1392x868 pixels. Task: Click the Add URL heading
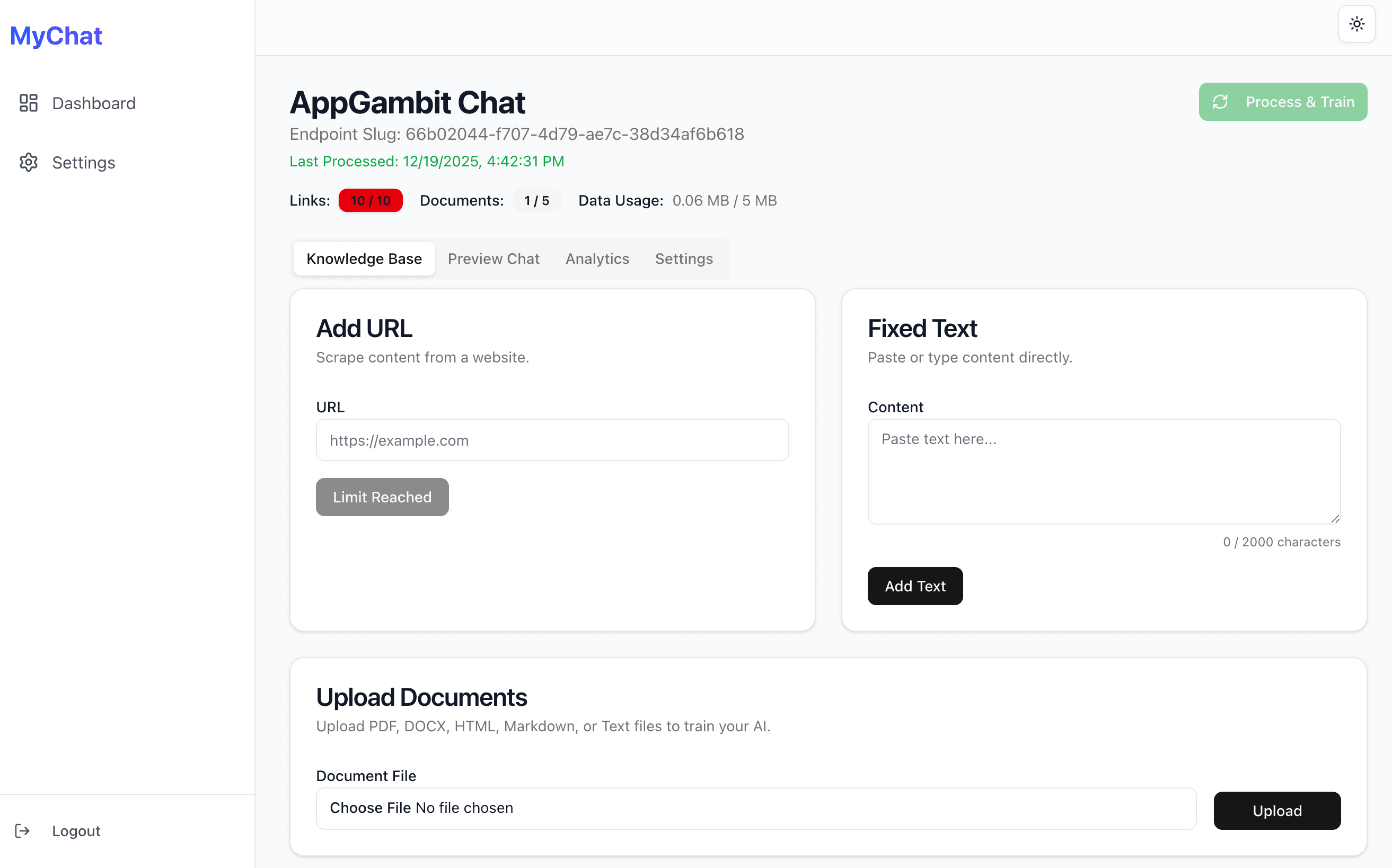pos(364,329)
